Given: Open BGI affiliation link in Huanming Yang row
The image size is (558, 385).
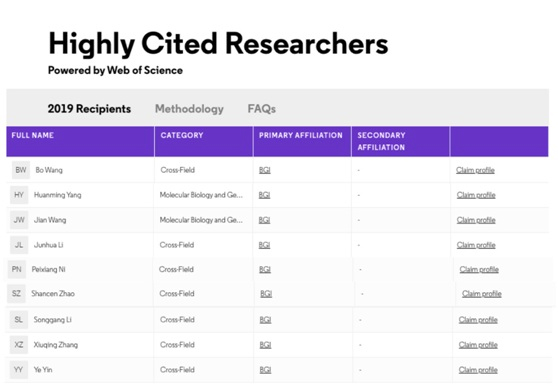Looking at the screenshot, I should pyautogui.click(x=264, y=195).
